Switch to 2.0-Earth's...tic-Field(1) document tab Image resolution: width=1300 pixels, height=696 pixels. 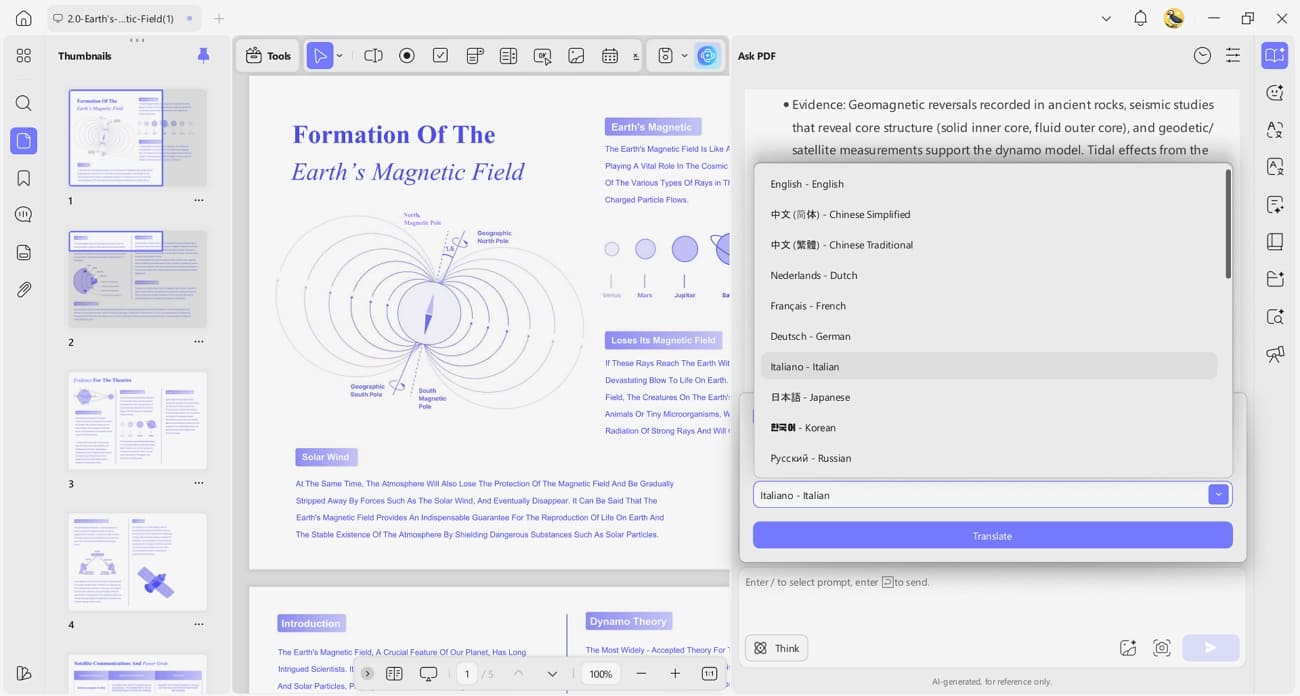tap(124, 18)
